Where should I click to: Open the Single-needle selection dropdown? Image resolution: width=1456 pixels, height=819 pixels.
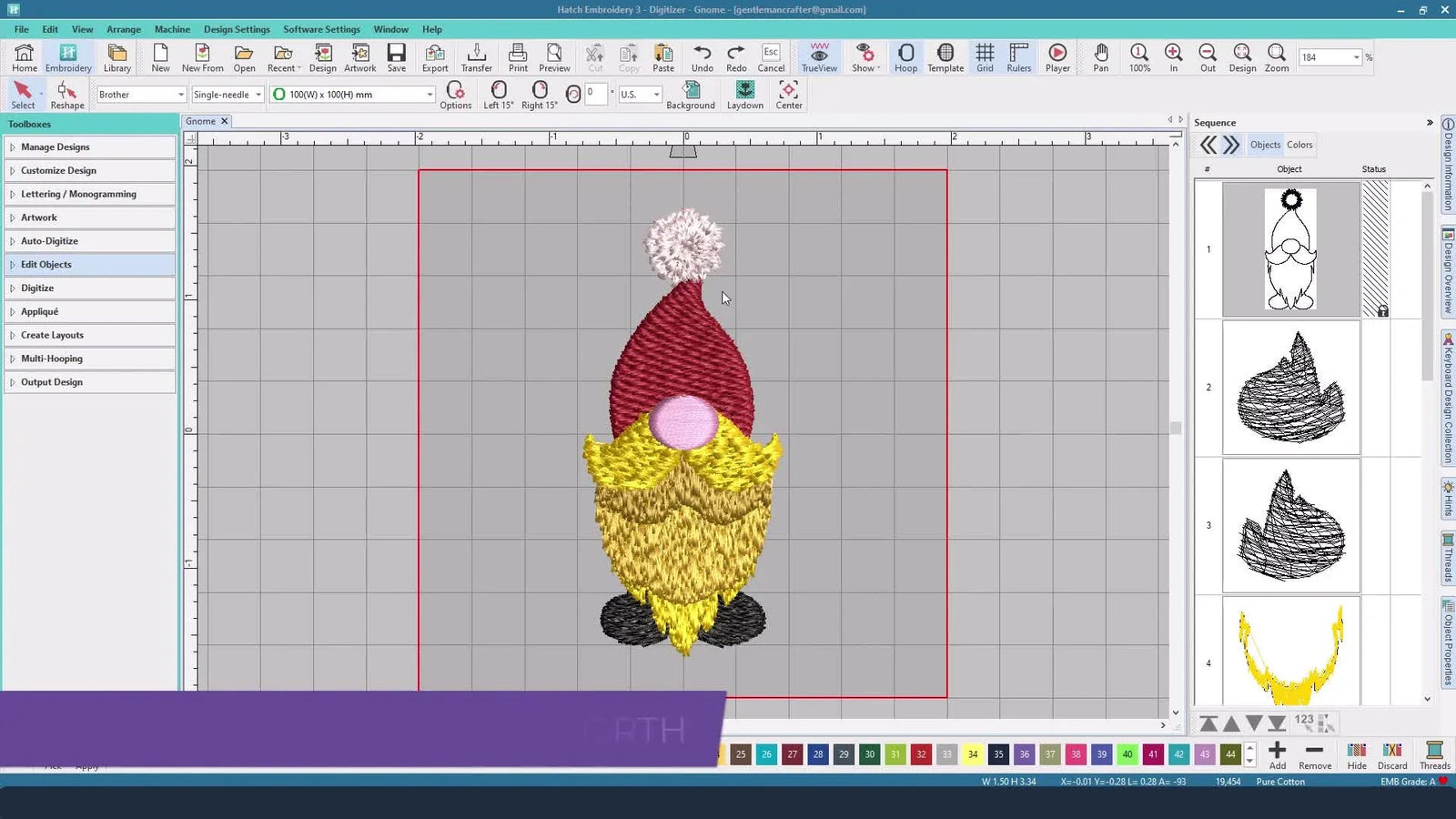[x=258, y=94]
